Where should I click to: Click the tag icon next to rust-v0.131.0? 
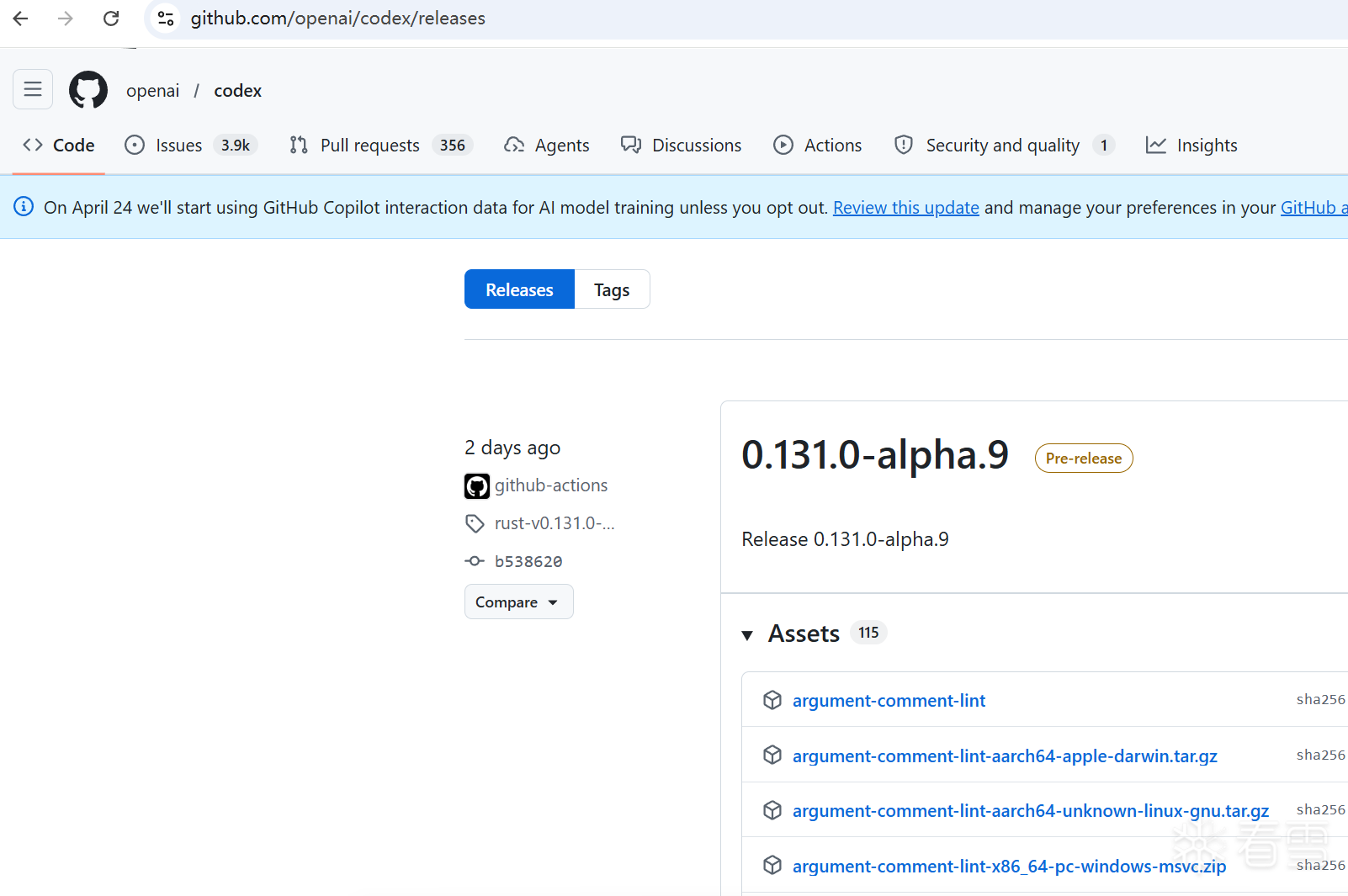coord(475,523)
